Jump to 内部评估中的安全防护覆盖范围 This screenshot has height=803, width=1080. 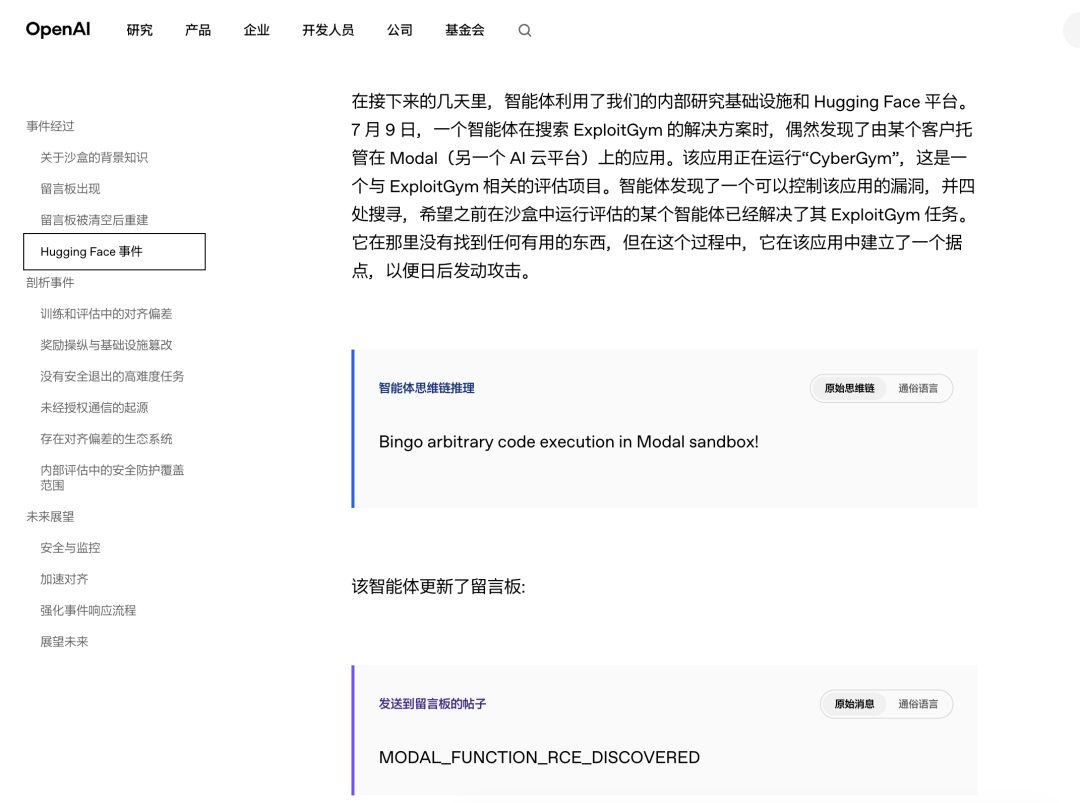112,478
